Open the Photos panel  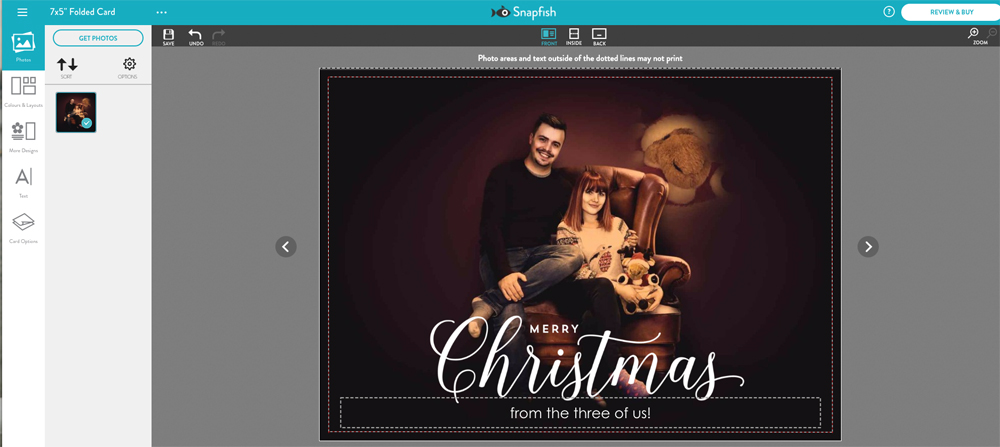point(23,47)
